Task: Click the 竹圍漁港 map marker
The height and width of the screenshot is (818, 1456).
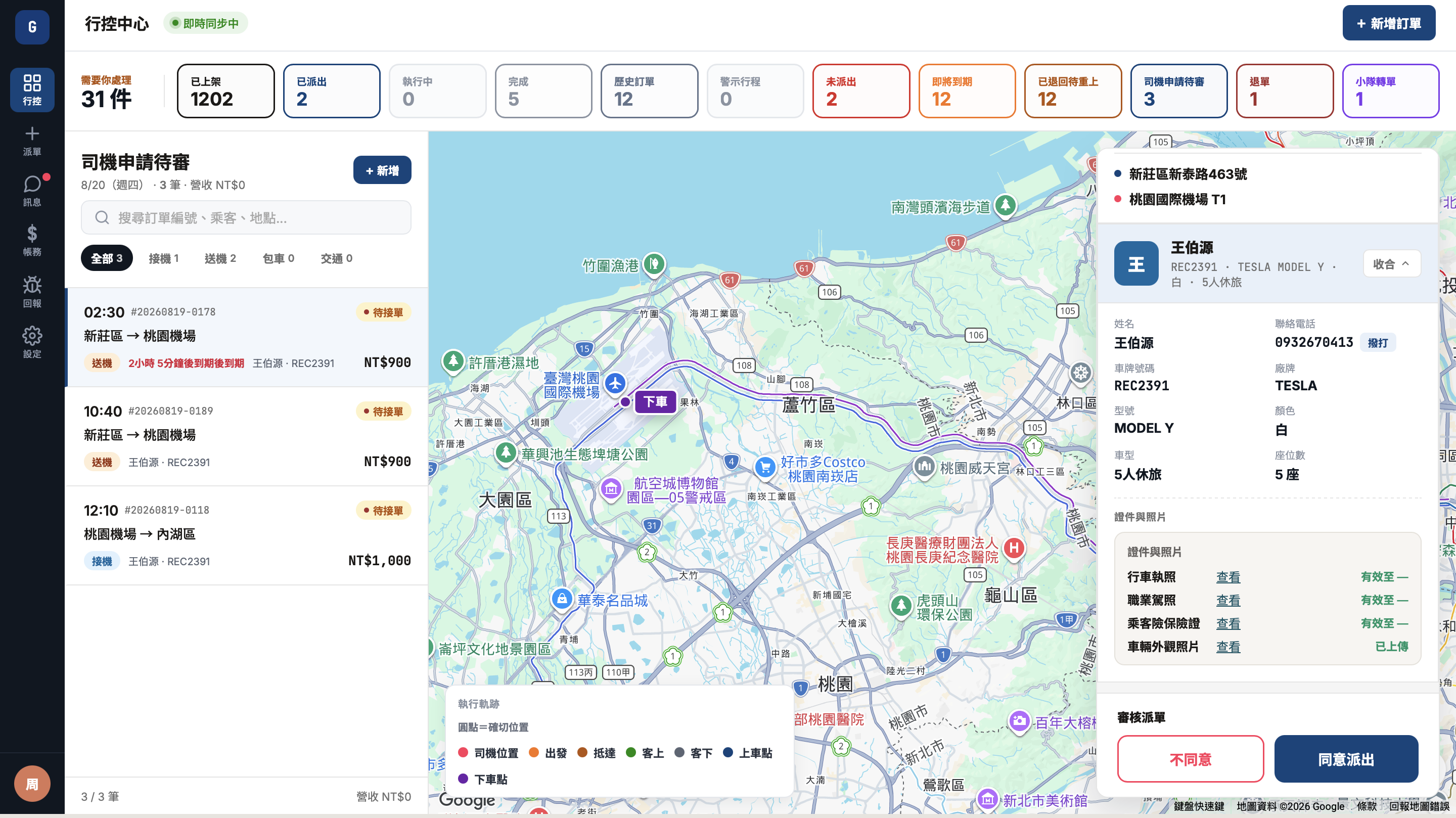Action: point(654,264)
